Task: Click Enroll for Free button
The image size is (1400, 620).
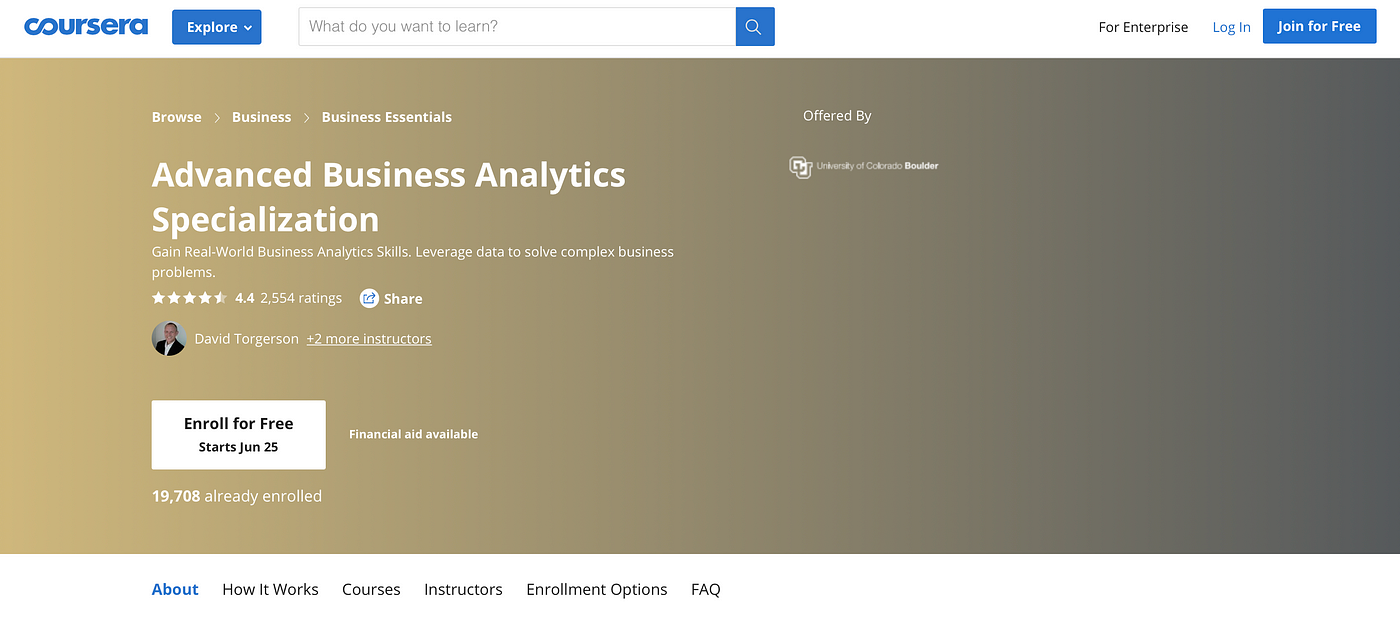Action: click(239, 435)
